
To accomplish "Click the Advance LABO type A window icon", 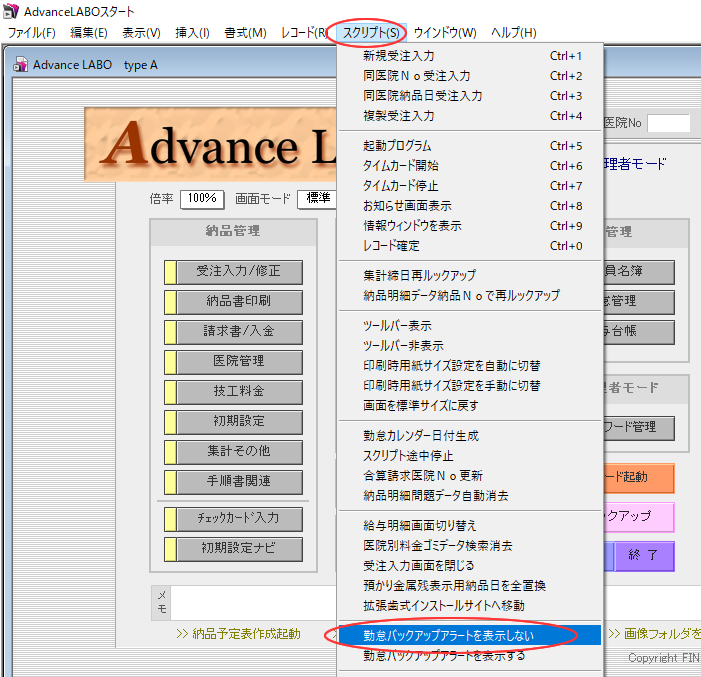I will point(20,64).
